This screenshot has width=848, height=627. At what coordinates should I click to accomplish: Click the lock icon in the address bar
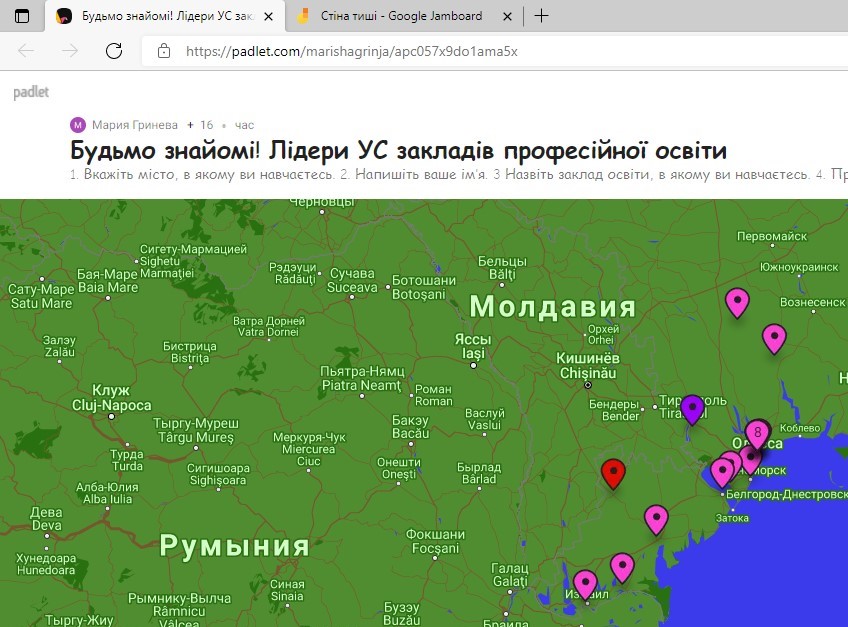[x=164, y=51]
